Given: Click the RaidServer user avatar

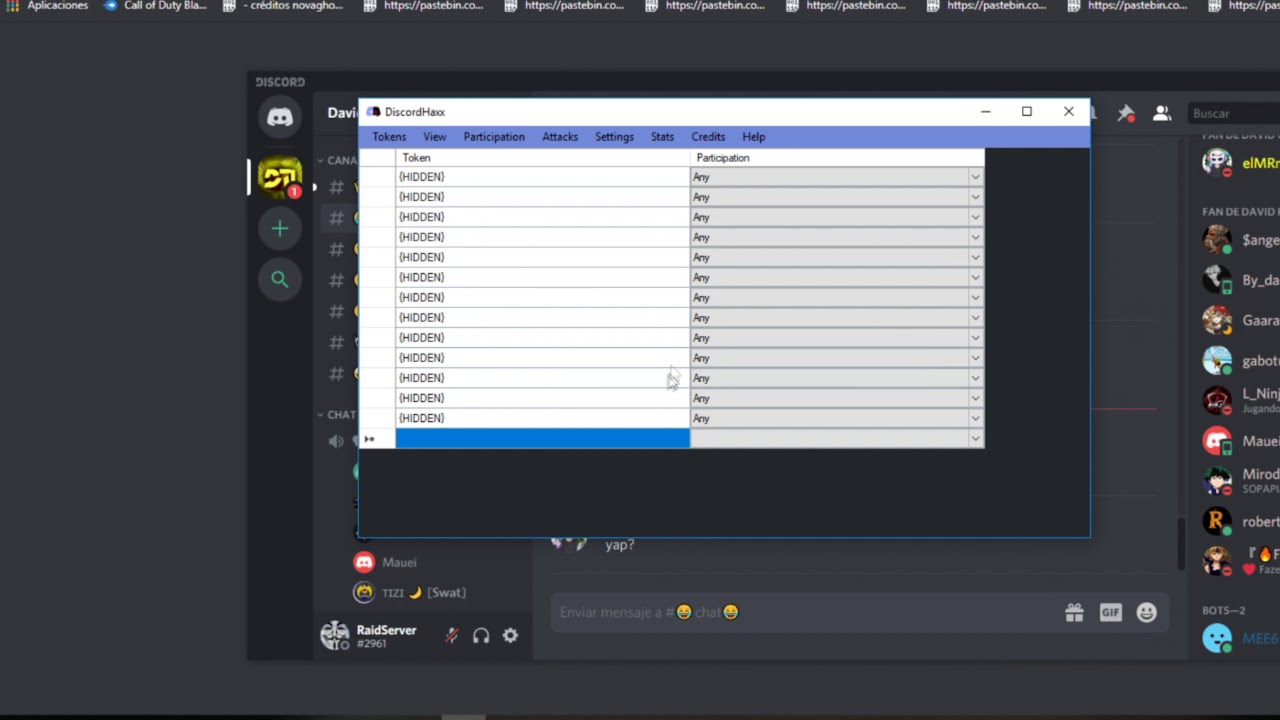Looking at the screenshot, I should 334,636.
